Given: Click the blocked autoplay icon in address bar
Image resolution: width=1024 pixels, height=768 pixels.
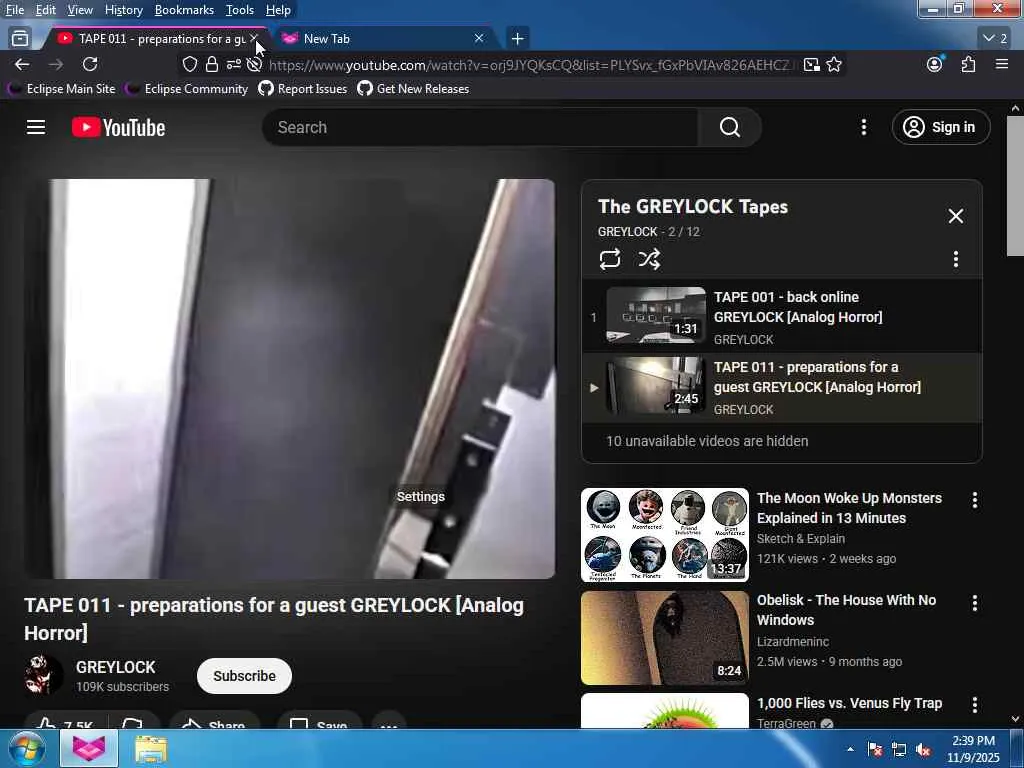Looking at the screenshot, I should click(255, 64).
